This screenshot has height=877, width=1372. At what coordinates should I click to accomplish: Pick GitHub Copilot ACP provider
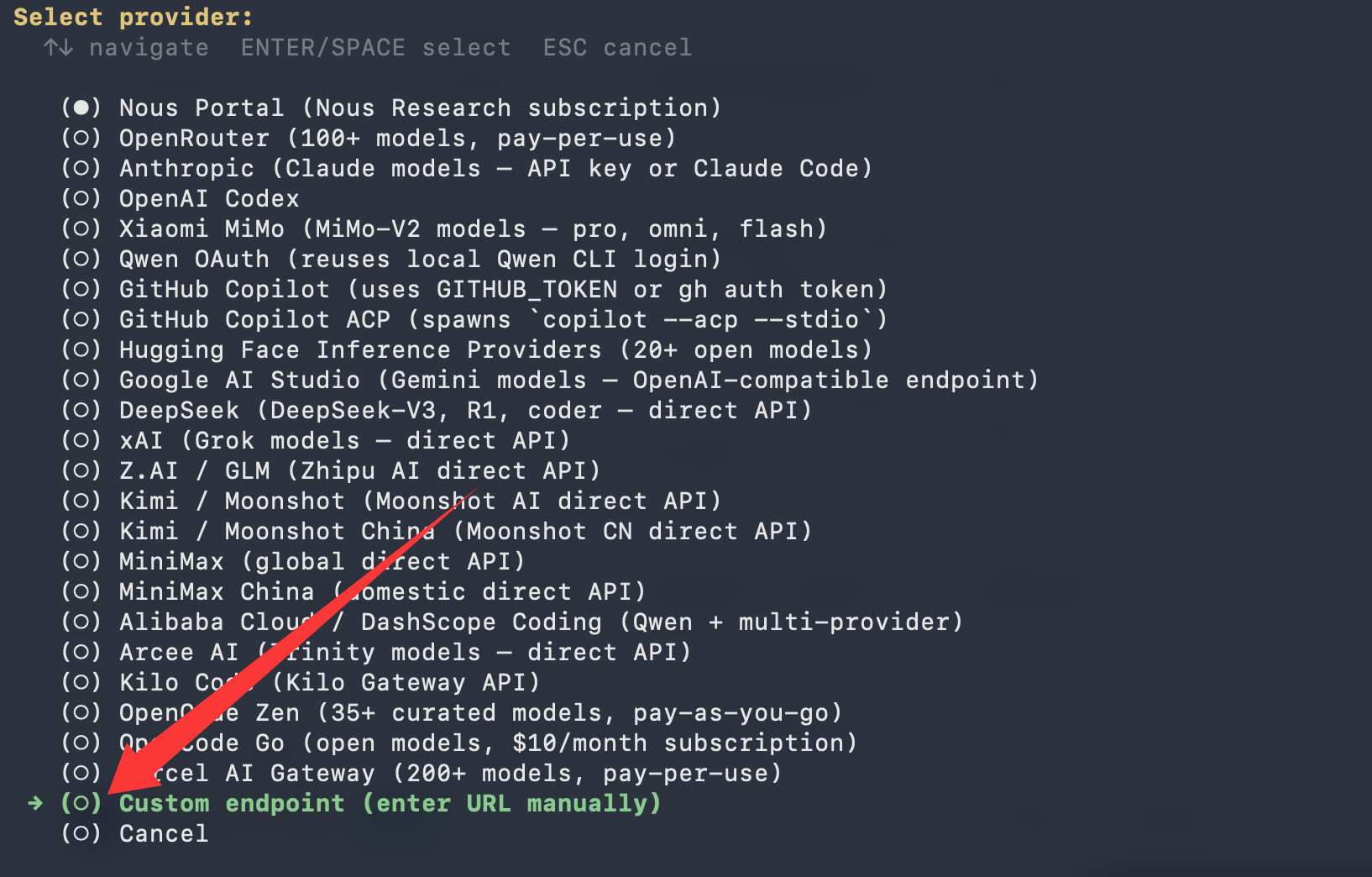tap(474, 319)
